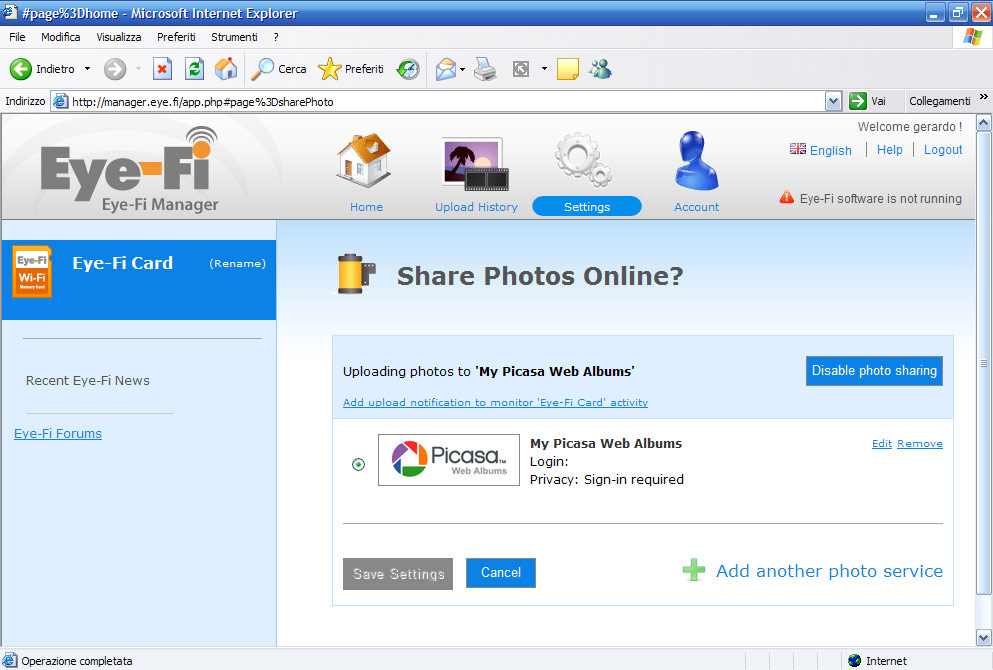
Task: Open the Modifica menu
Action: pyautogui.click(x=61, y=37)
